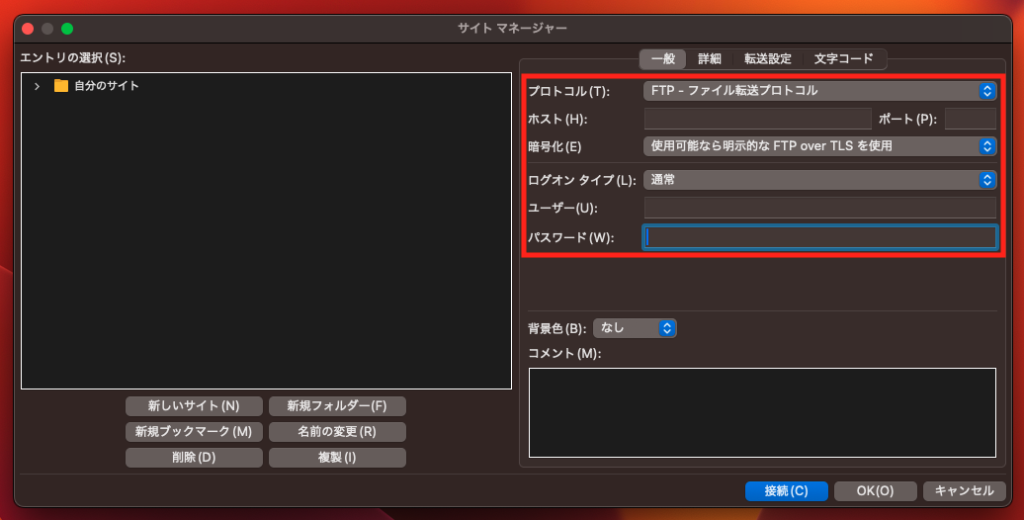Click the ポート input field

click(x=969, y=119)
